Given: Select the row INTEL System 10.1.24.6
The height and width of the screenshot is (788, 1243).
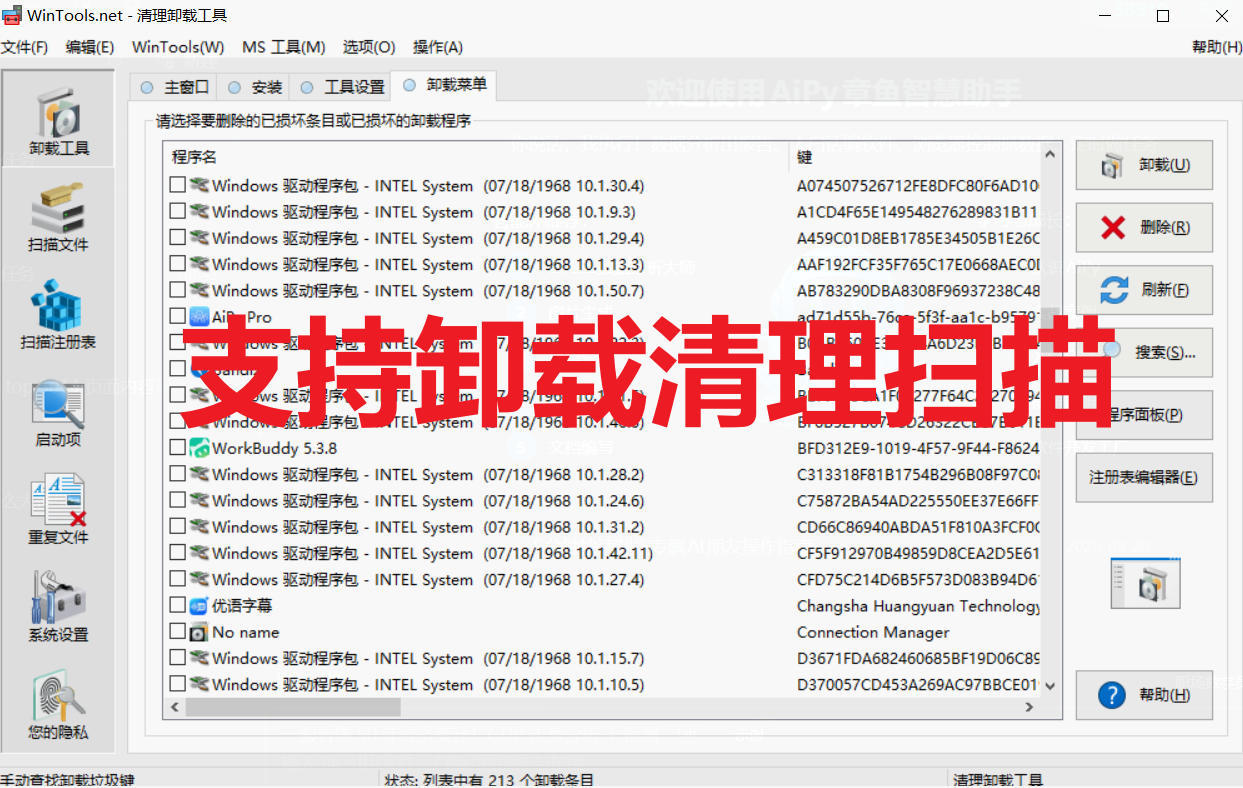Looking at the screenshot, I should pos(601,501).
